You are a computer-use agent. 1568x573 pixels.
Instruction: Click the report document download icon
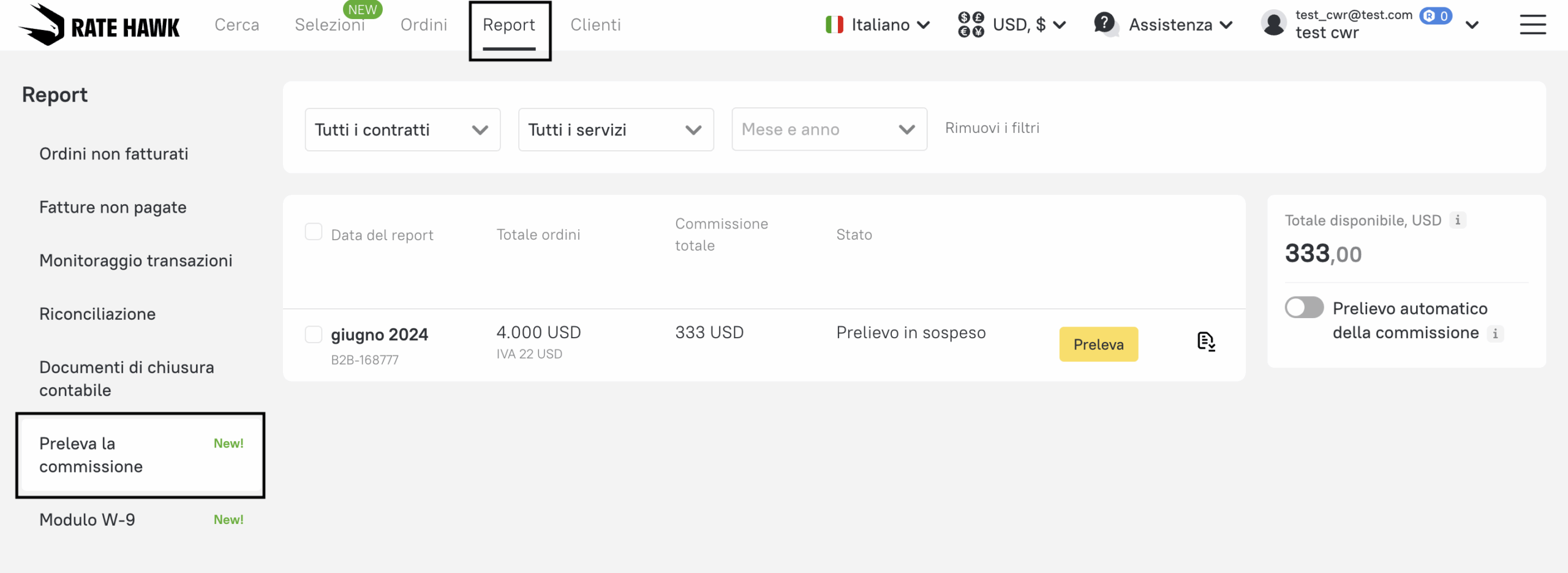tap(1206, 342)
